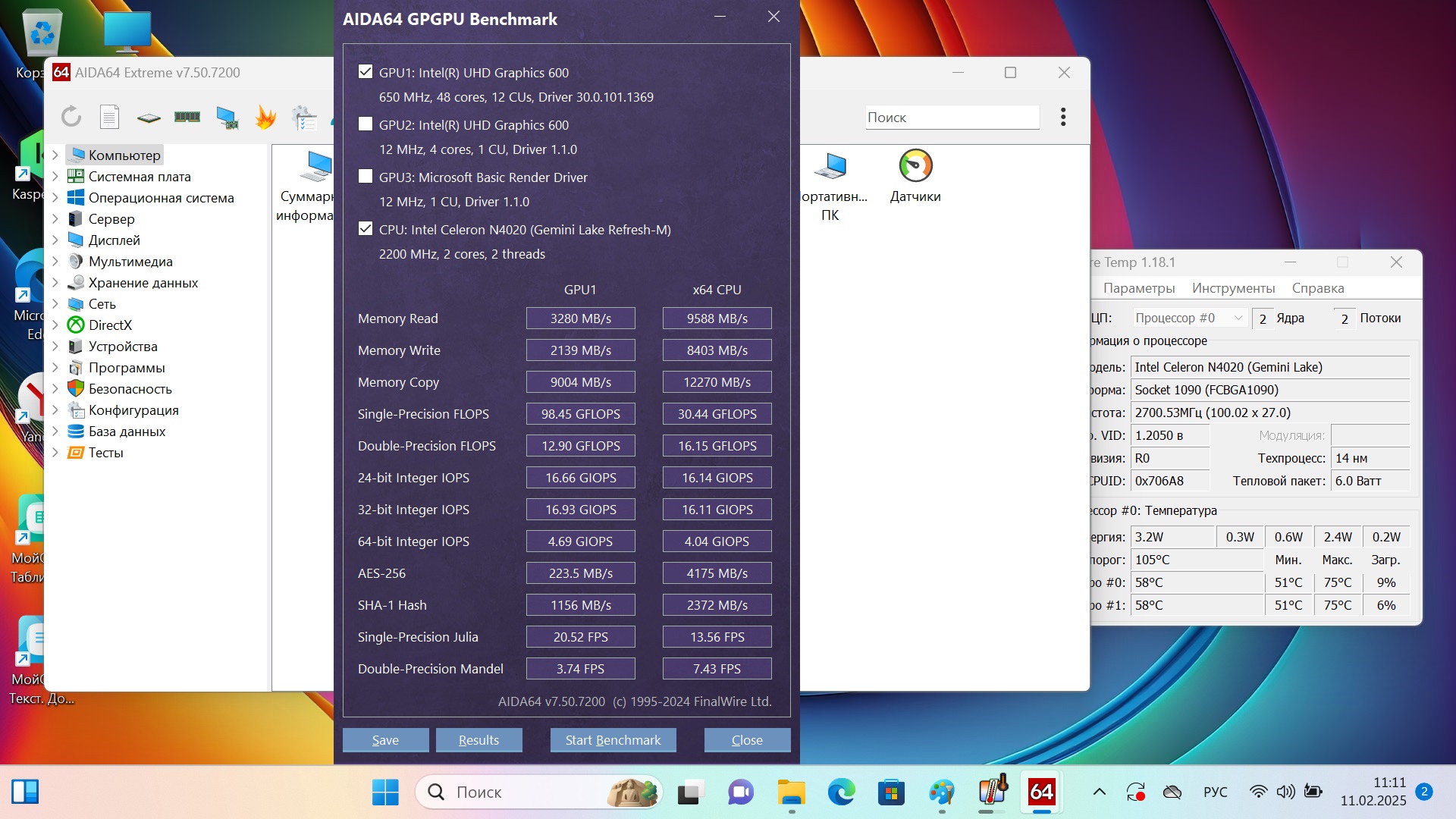This screenshot has width=1456, height=819.
Task: Open the Paint icon in taskbar
Action: [x=942, y=792]
